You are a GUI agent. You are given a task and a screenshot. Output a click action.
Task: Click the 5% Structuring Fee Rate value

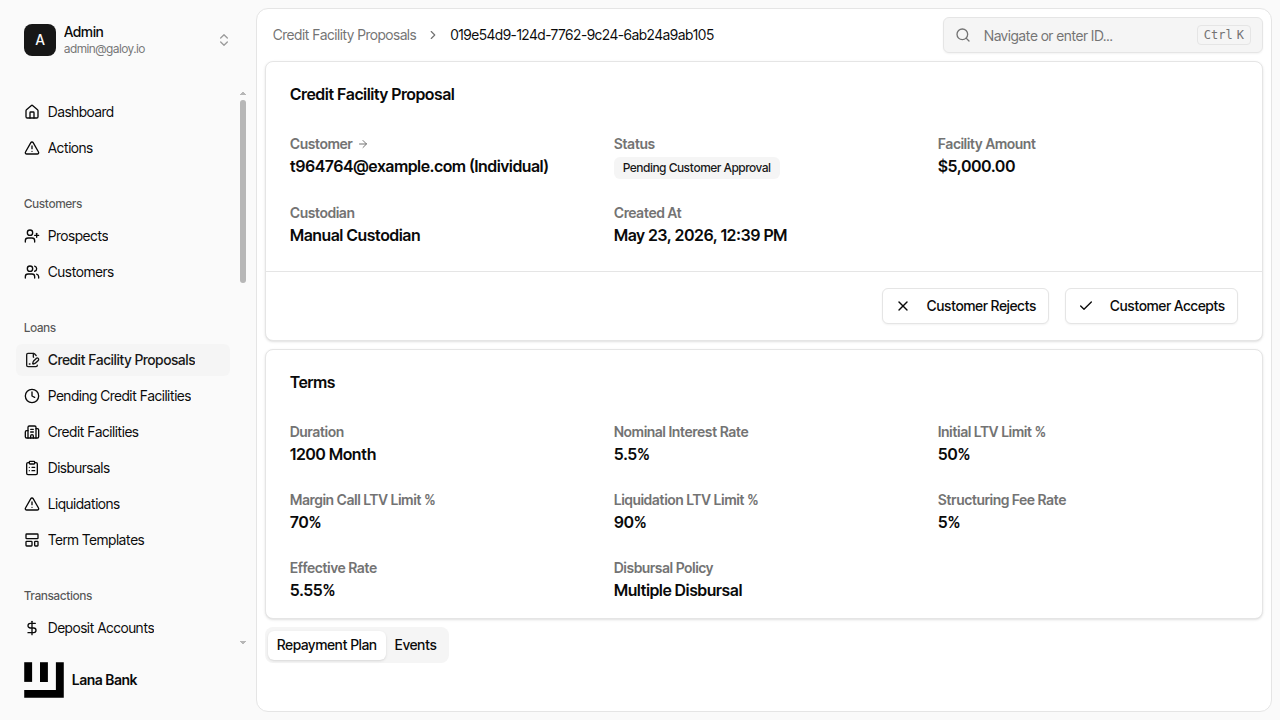pyautogui.click(x=949, y=522)
